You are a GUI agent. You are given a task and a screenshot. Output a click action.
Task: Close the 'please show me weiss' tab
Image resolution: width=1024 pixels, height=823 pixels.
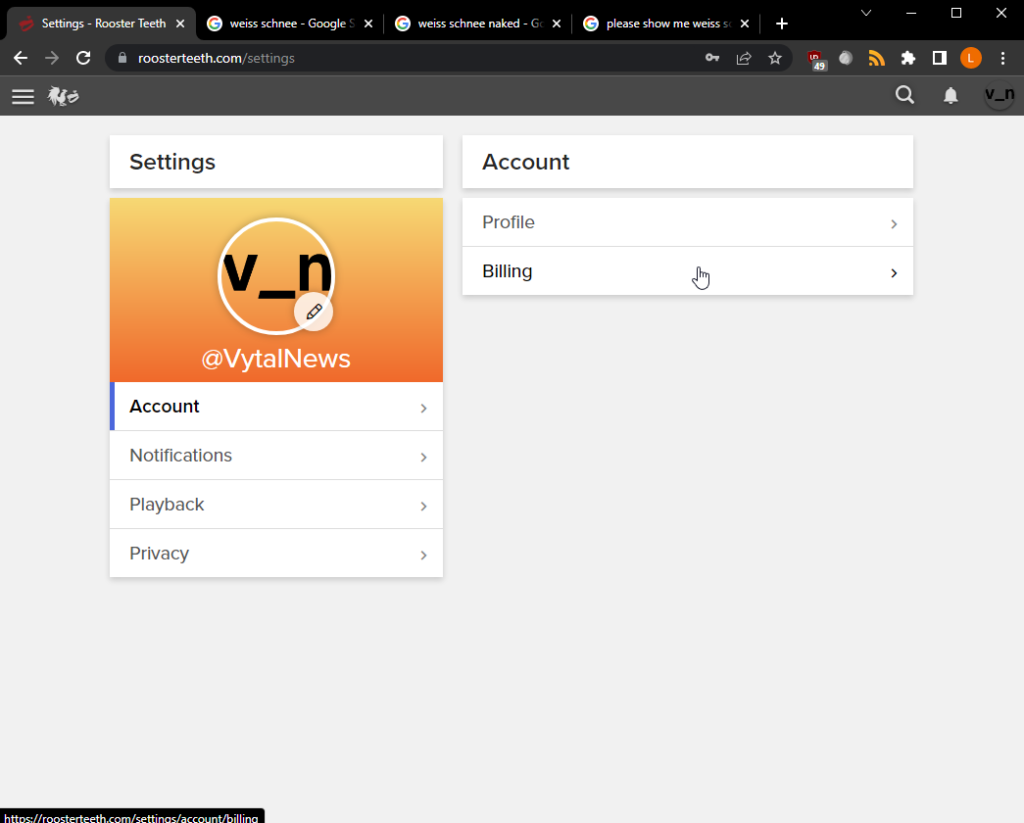click(744, 24)
